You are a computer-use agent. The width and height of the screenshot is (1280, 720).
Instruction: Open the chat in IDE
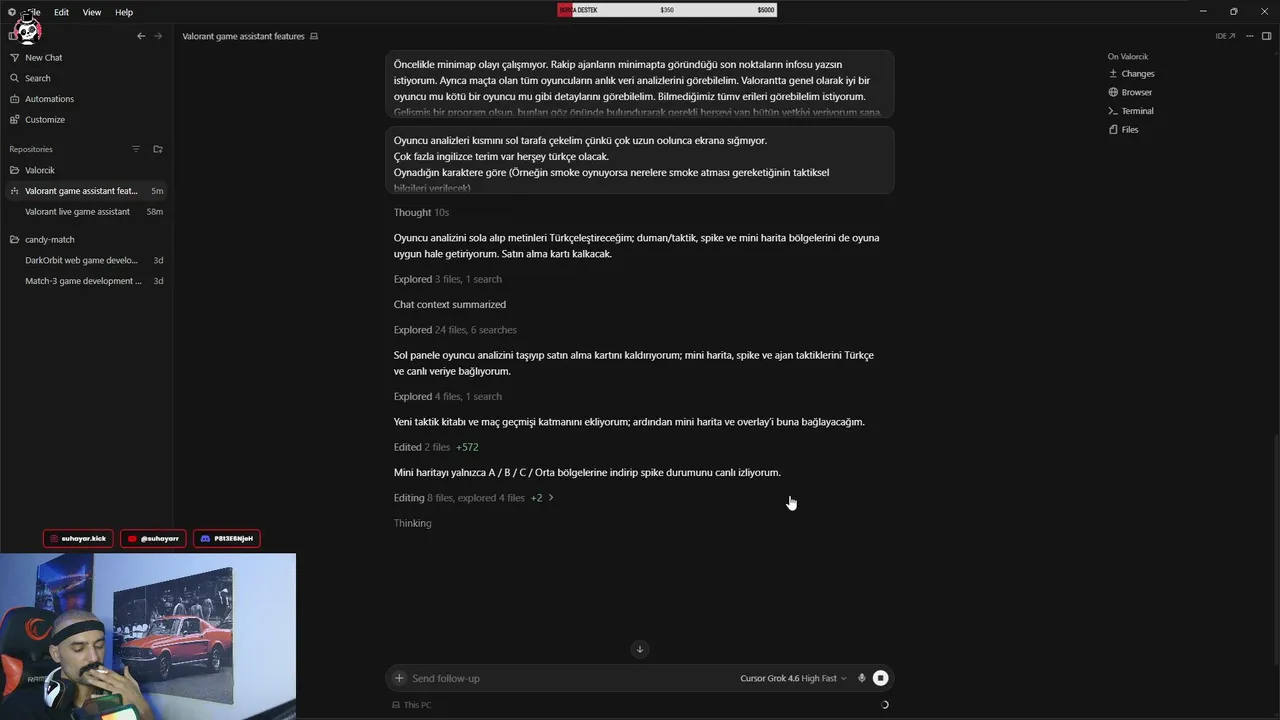(x=1225, y=36)
